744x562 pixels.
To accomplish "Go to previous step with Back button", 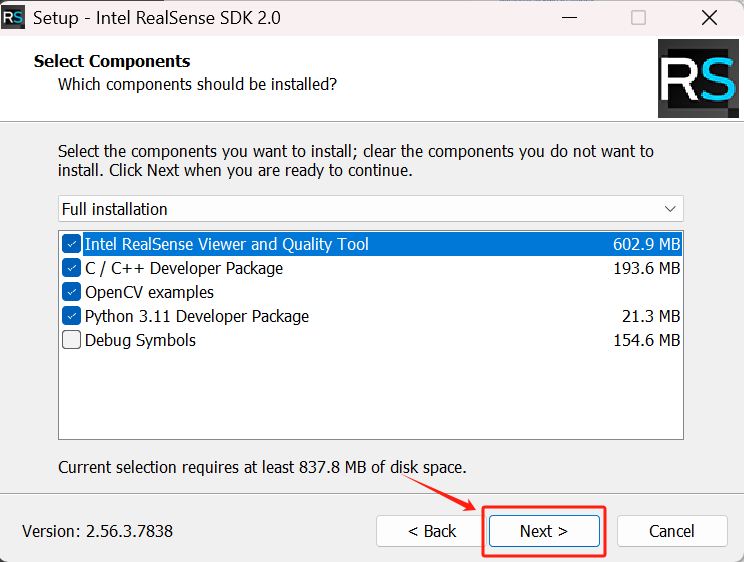I will [432, 531].
